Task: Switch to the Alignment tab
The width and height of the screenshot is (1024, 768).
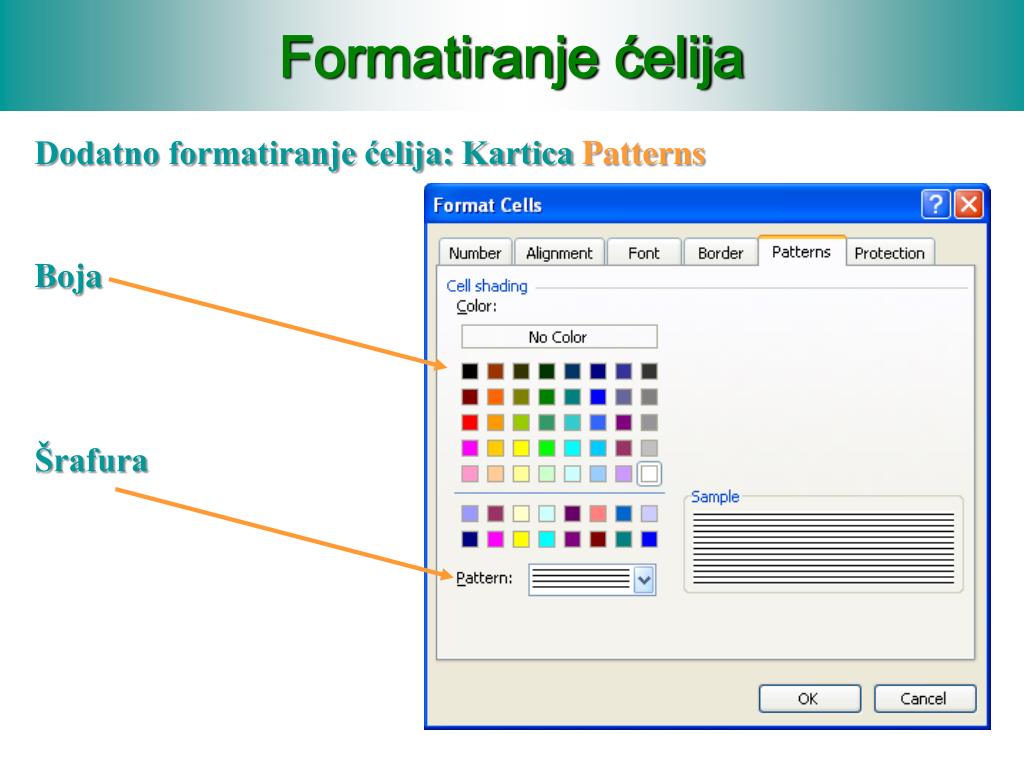Action: [x=559, y=253]
